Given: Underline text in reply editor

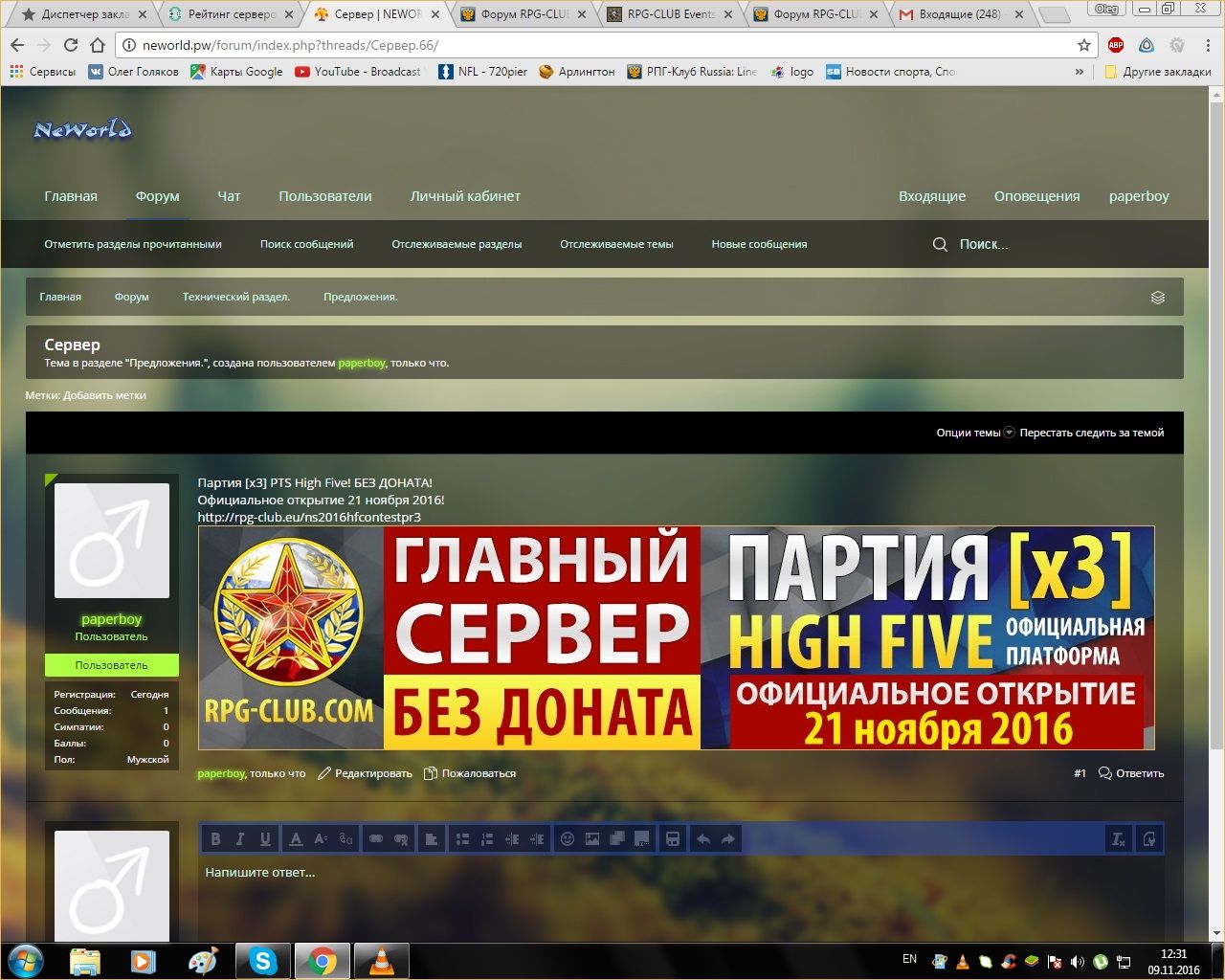Looking at the screenshot, I should tap(265, 839).
